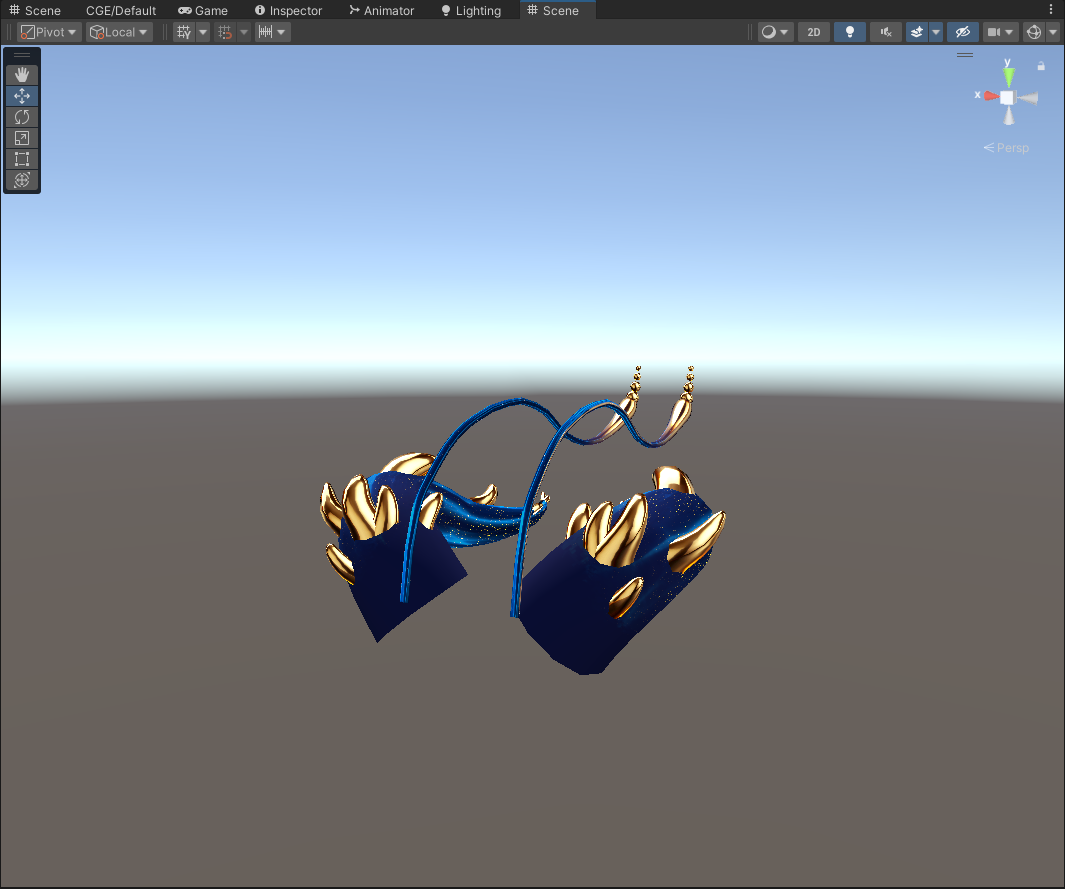Switch to the Animator tab
The height and width of the screenshot is (889, 1065).
(x=382, y=10)
